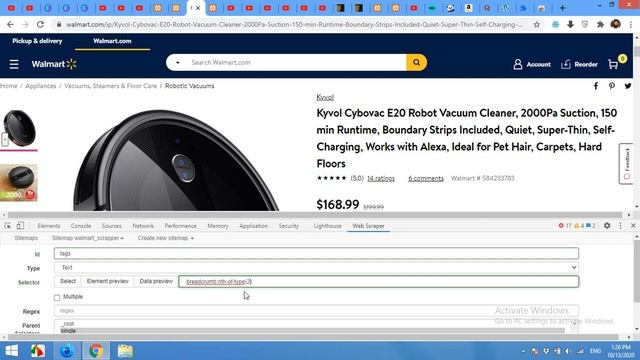Go to Home breadcrumb

point(9,86)
